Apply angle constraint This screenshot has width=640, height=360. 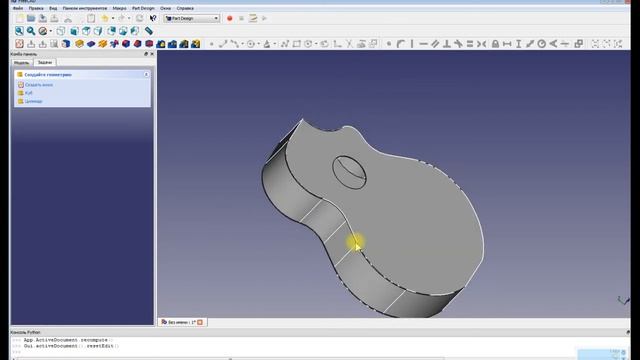click(x=553, y=44)
